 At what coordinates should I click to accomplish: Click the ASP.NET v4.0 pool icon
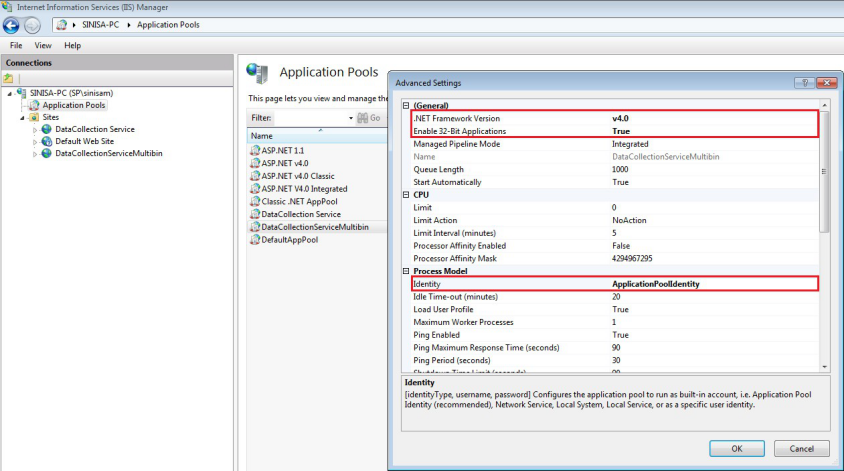pos(255,163)
